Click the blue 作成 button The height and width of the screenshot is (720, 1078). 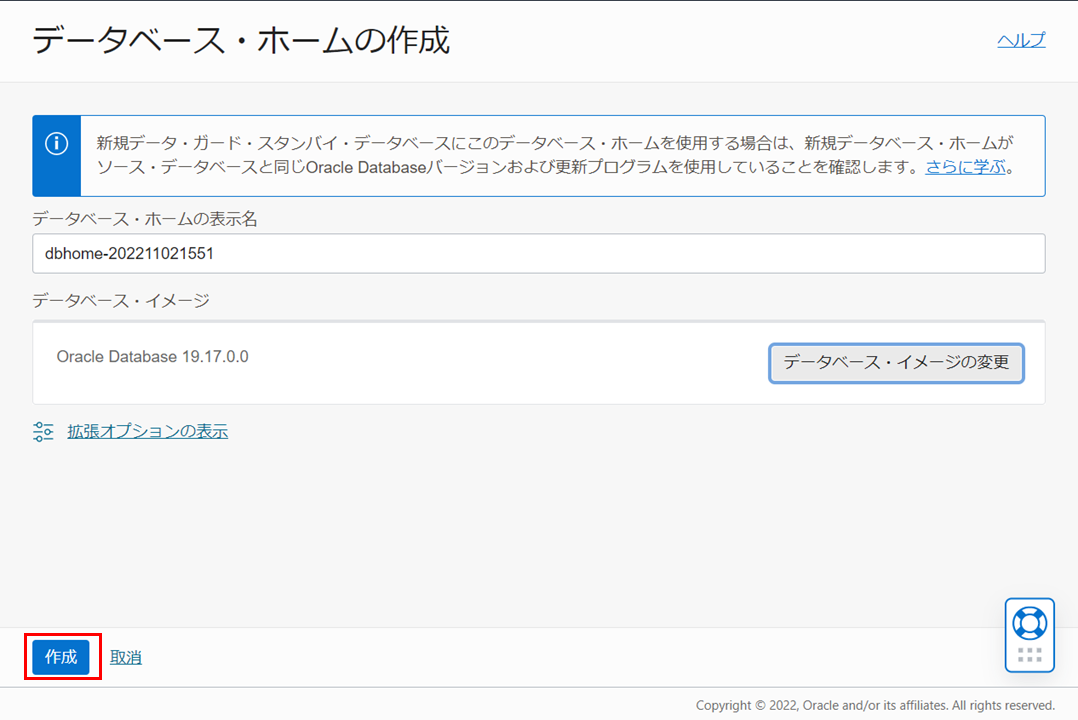tap(61, 657)
